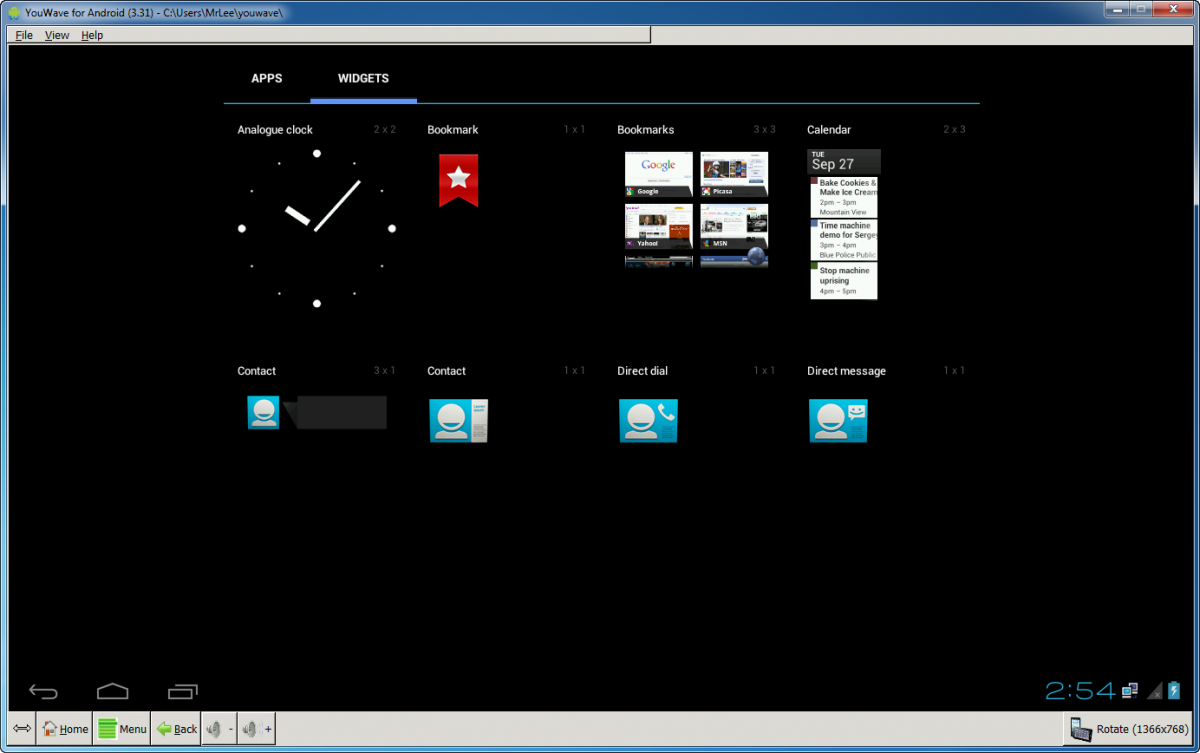This screenshot has height=753, width=1200.
Task: Pick the Calendar widget preview
Action: click(x=843, y=224)
